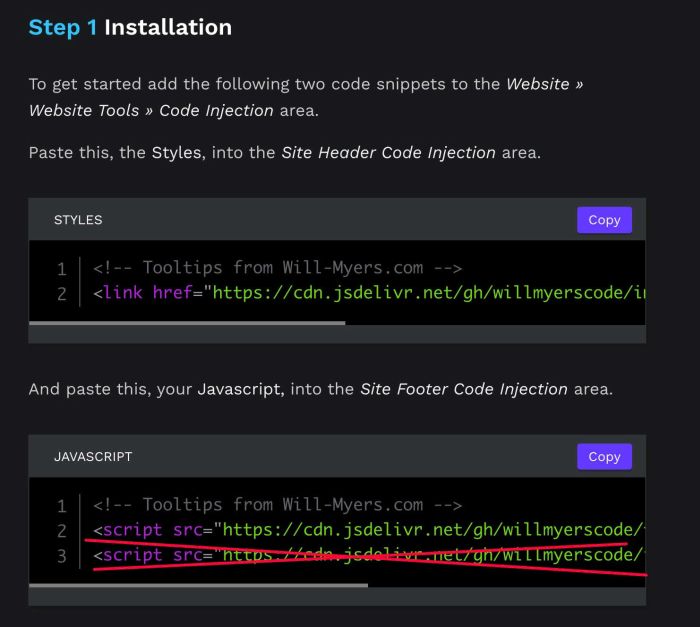Click the Styles code horizontal scrollbar
This screenshot has height=627, width=700.
[x=187, y=322]
